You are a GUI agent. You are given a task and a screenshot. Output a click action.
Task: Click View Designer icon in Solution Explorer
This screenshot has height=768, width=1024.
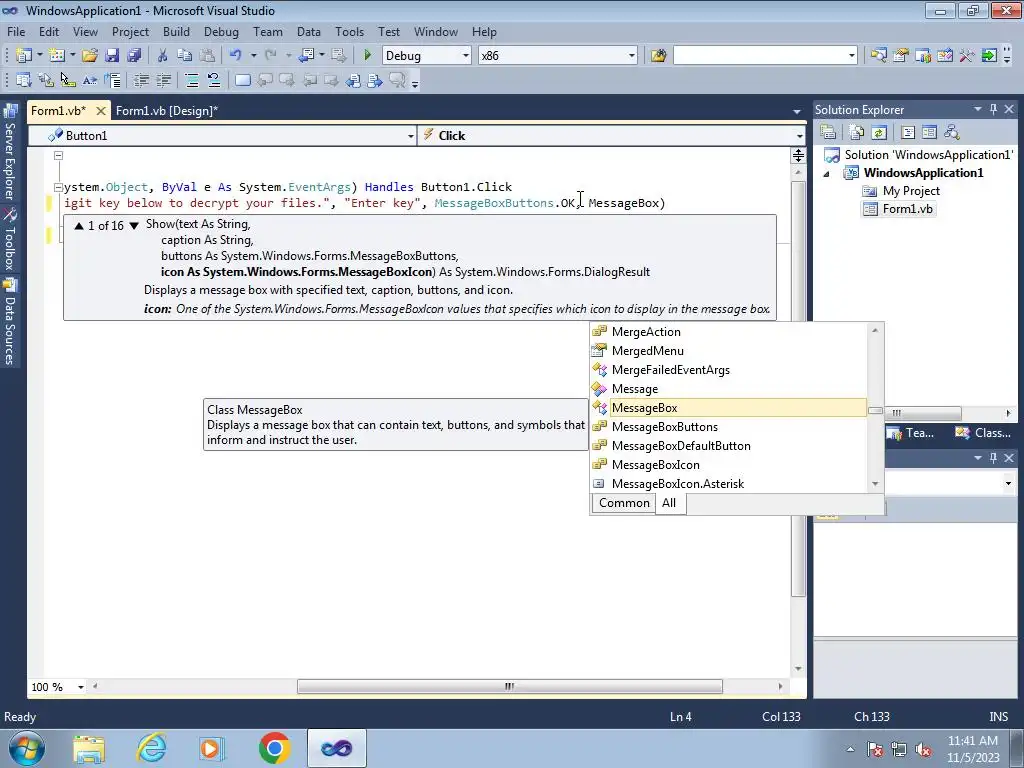pyautogui.click(x=929, y=133)
